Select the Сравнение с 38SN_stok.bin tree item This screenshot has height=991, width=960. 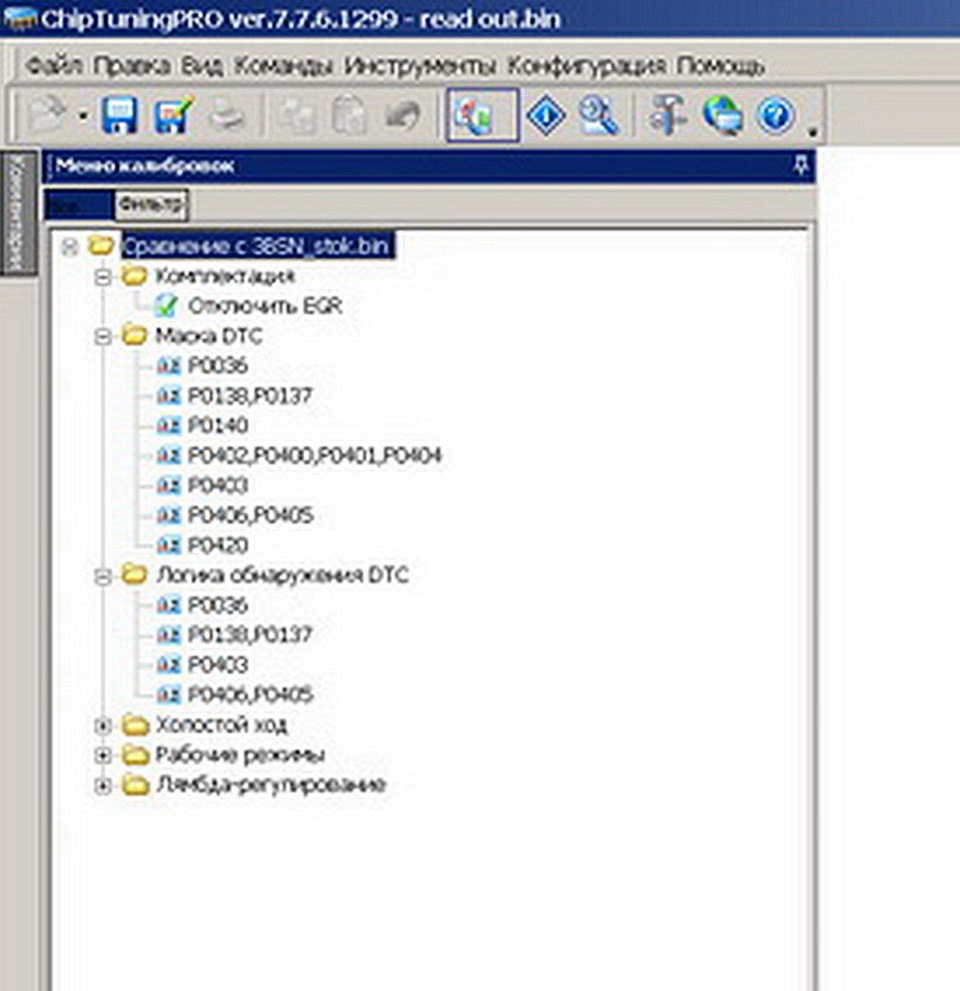click(x=257, y=245)
